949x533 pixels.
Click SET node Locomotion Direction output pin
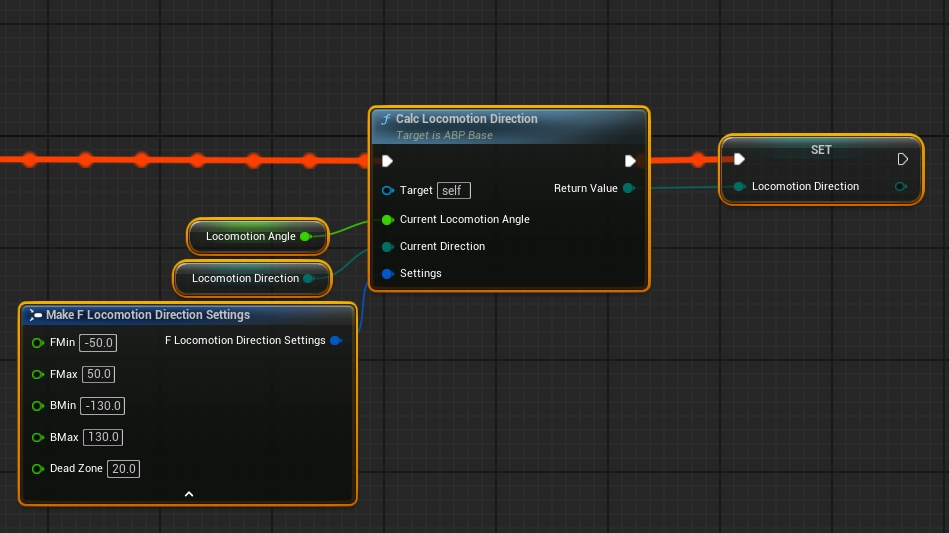click(x=901, y=186)
